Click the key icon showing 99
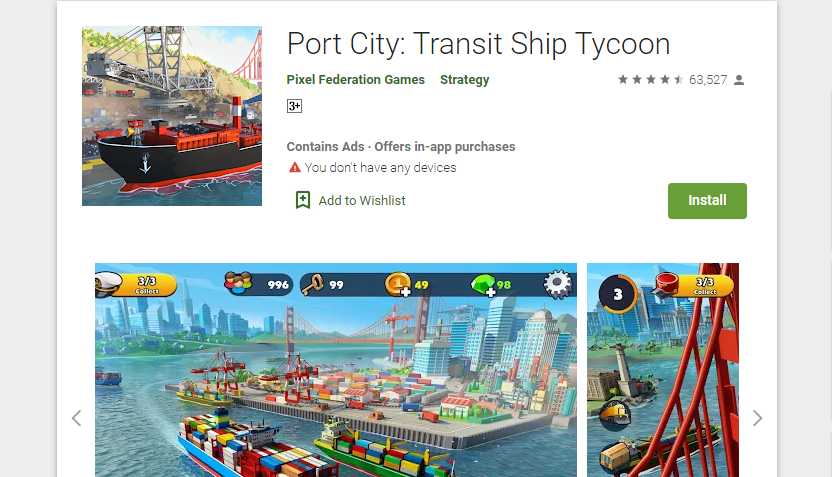832x477 pixels. (x=313, y=285)
